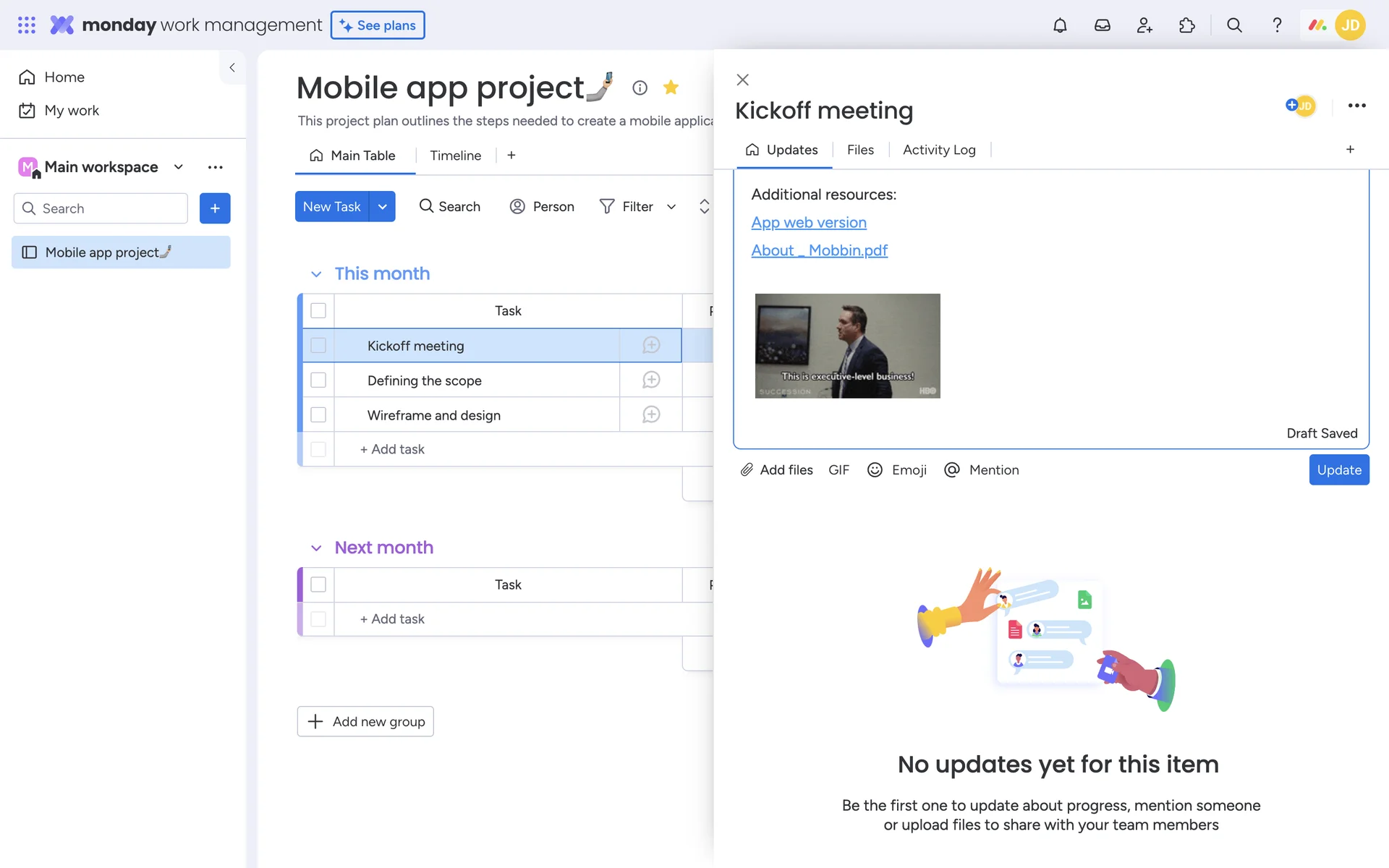Select all tasks in This month header checkbox
The image size is (1389, 868).
[318, 311]
